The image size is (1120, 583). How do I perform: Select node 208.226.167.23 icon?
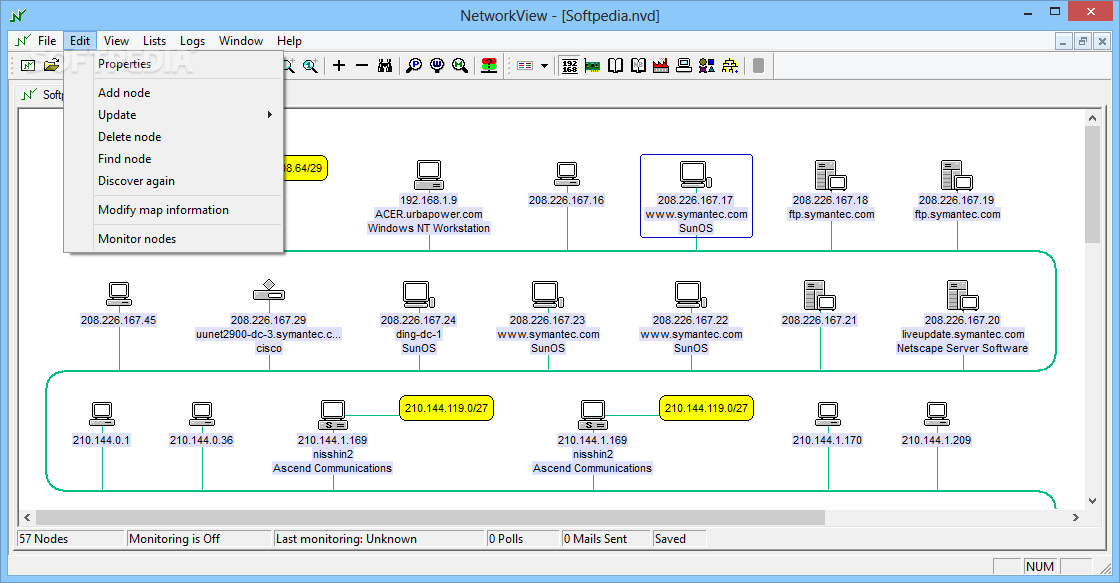548,295
